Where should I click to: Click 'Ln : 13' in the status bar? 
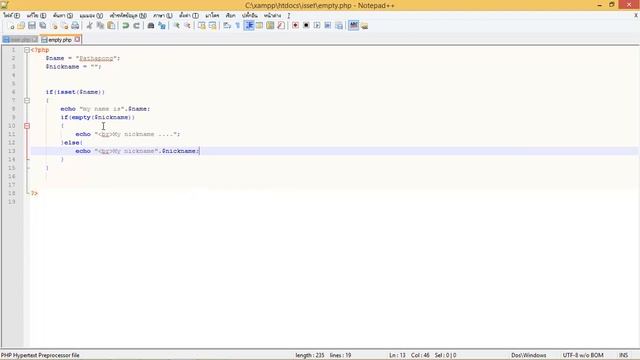(x=397, y=355)
